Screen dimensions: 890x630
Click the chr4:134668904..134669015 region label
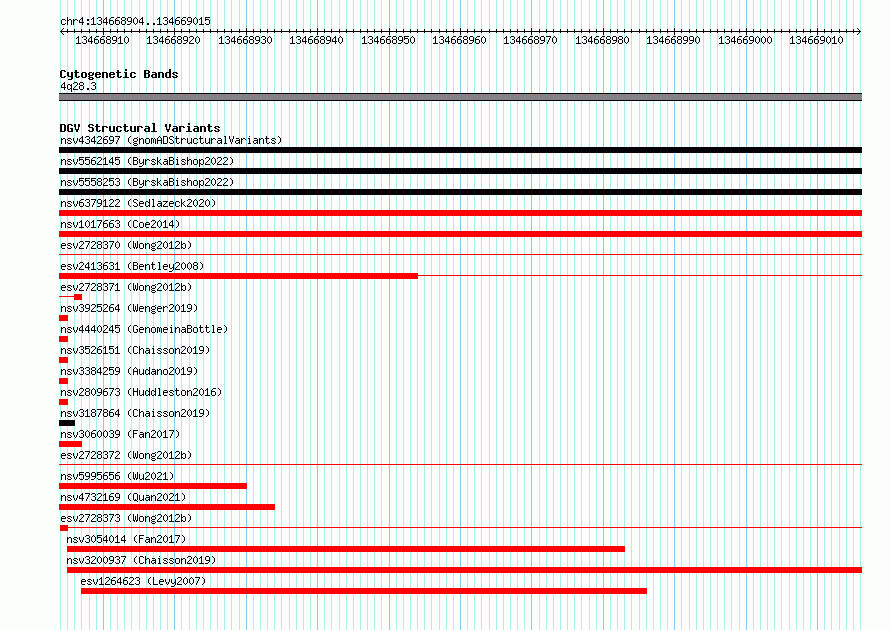click(x=135, y=21)
